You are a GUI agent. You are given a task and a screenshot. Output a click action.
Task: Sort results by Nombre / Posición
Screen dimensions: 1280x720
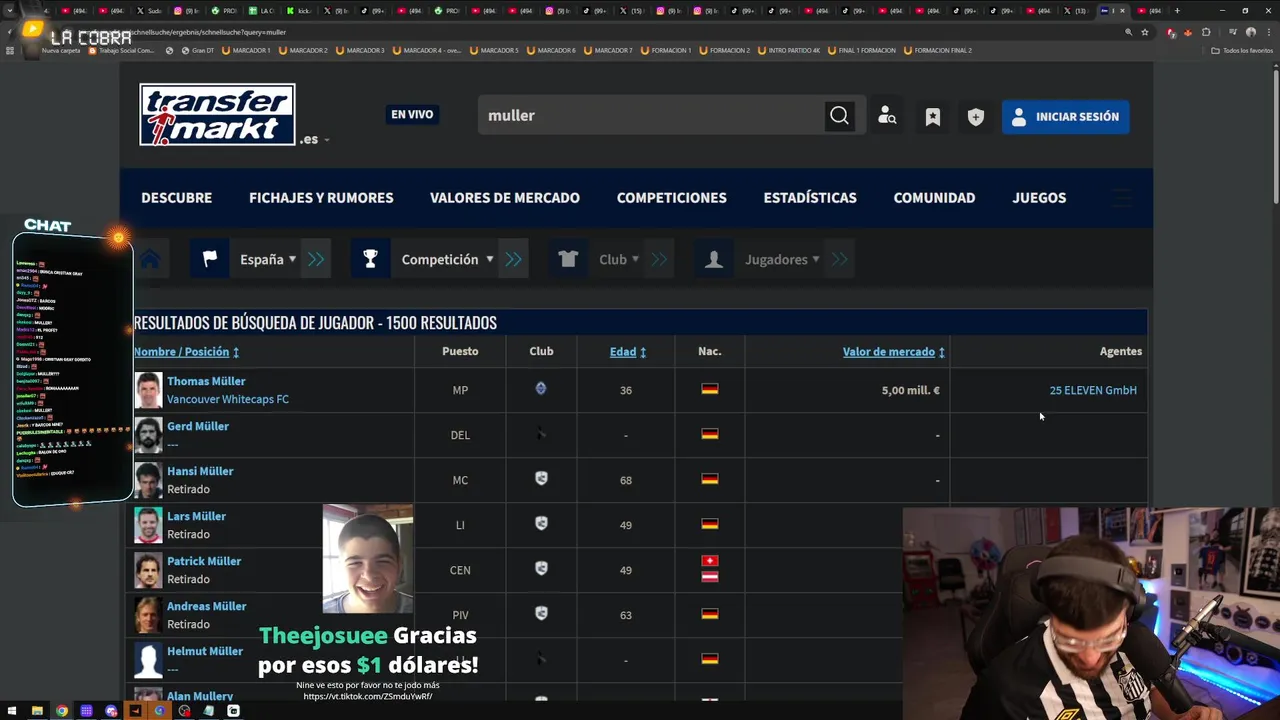point(187,352)
